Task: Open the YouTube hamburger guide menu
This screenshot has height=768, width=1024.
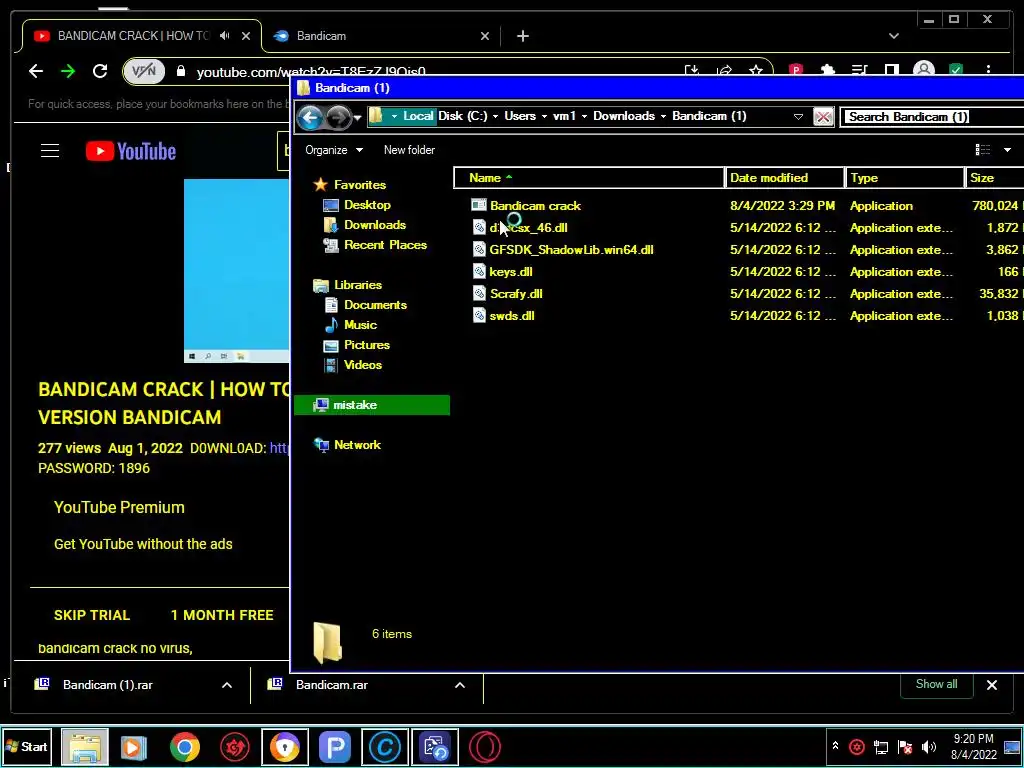Action: (x=50, y=151)
